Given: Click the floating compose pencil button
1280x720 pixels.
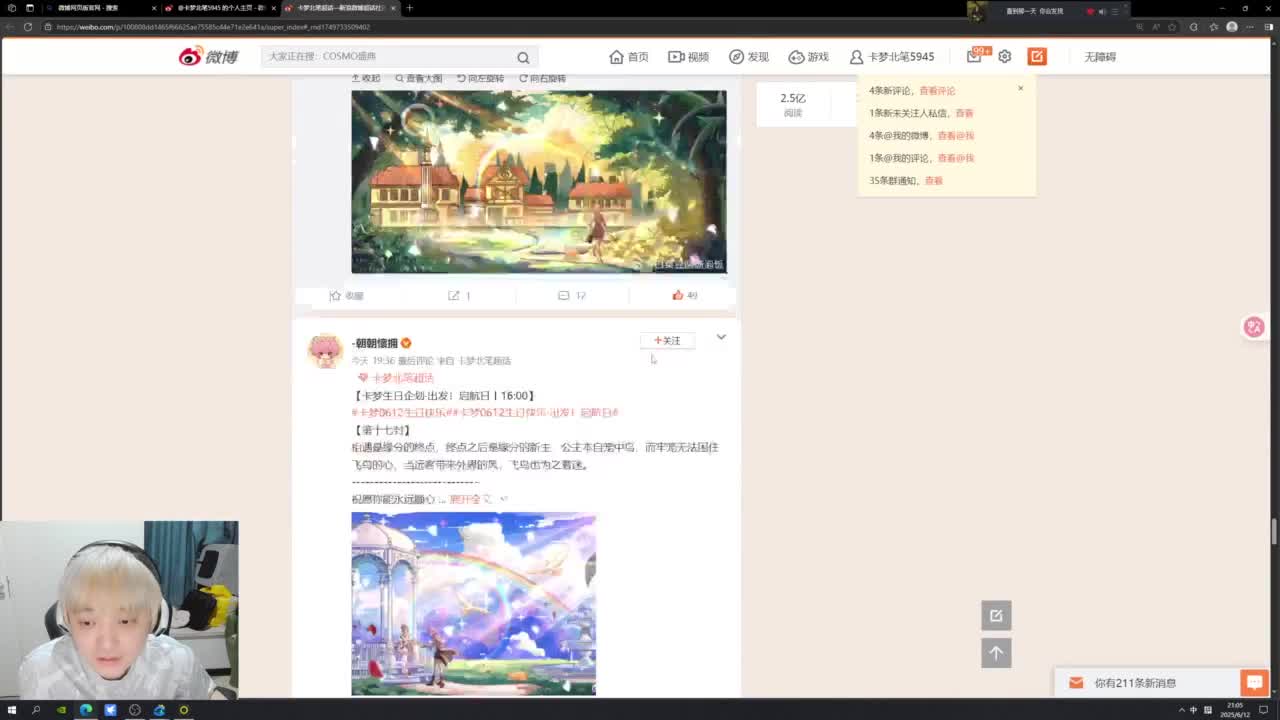Looking at the screenshot, I should (996, 616).
